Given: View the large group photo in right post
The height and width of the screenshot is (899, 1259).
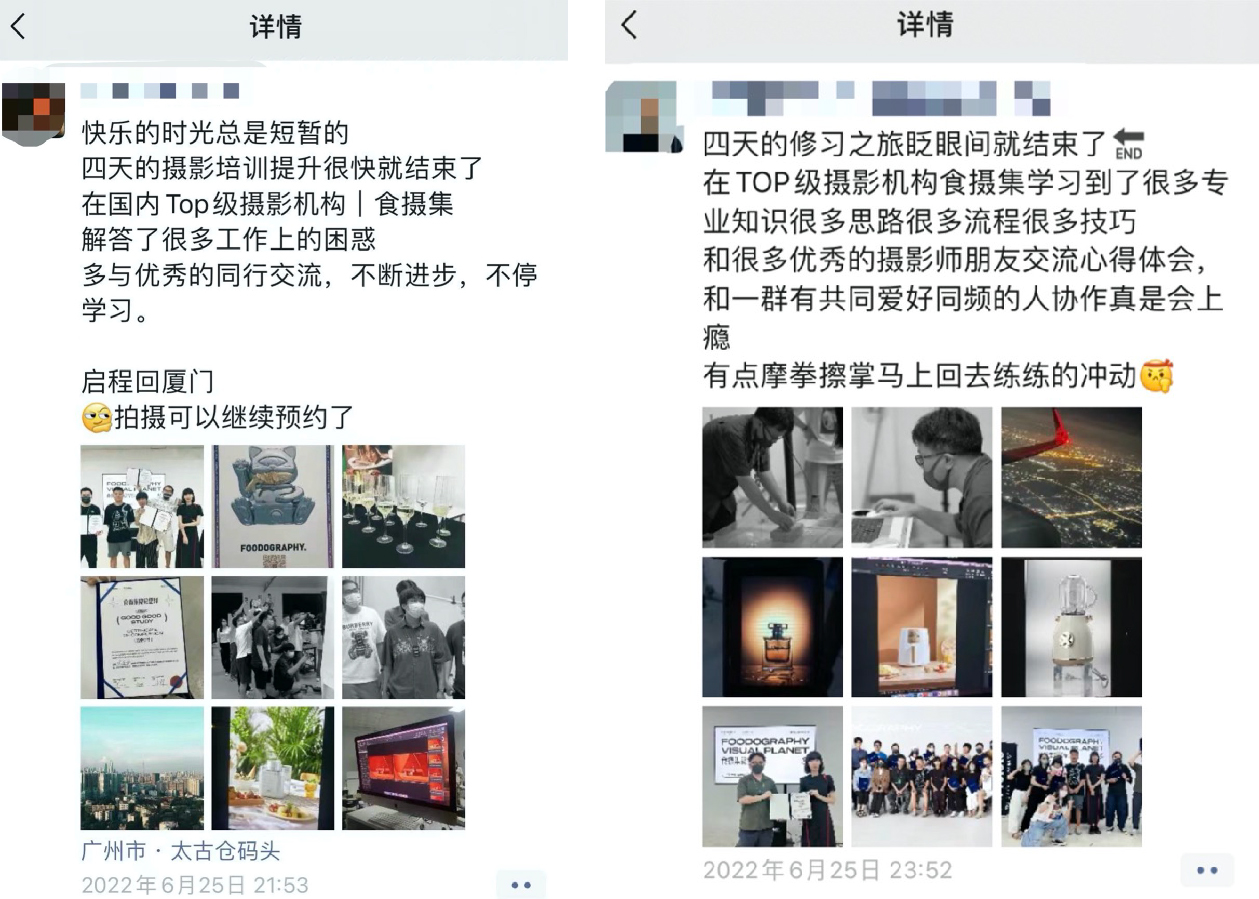Looking at the screenshot, I should click(922, 777).
